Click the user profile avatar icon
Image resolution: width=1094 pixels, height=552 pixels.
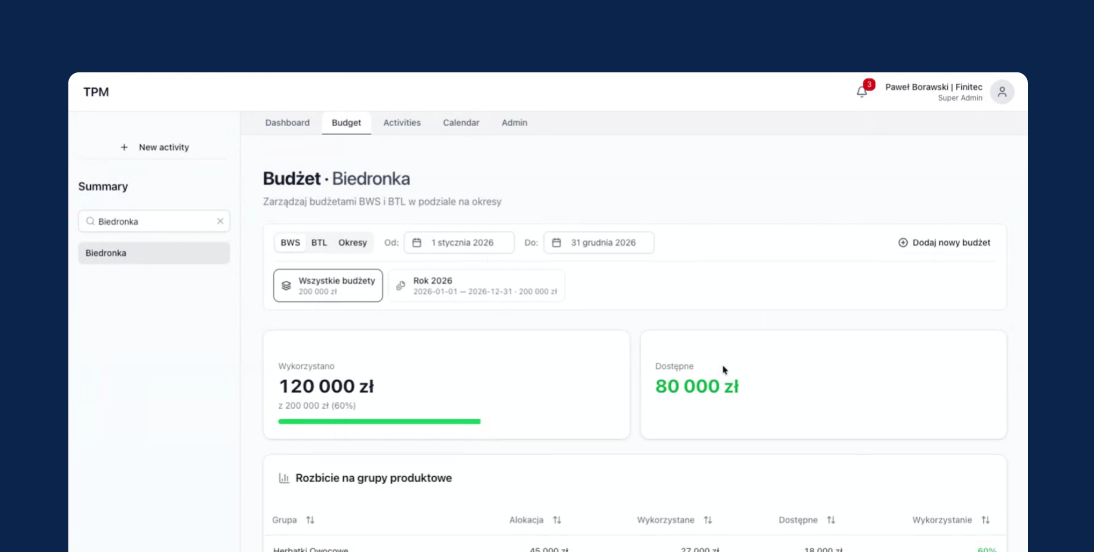coord(1002,92)
